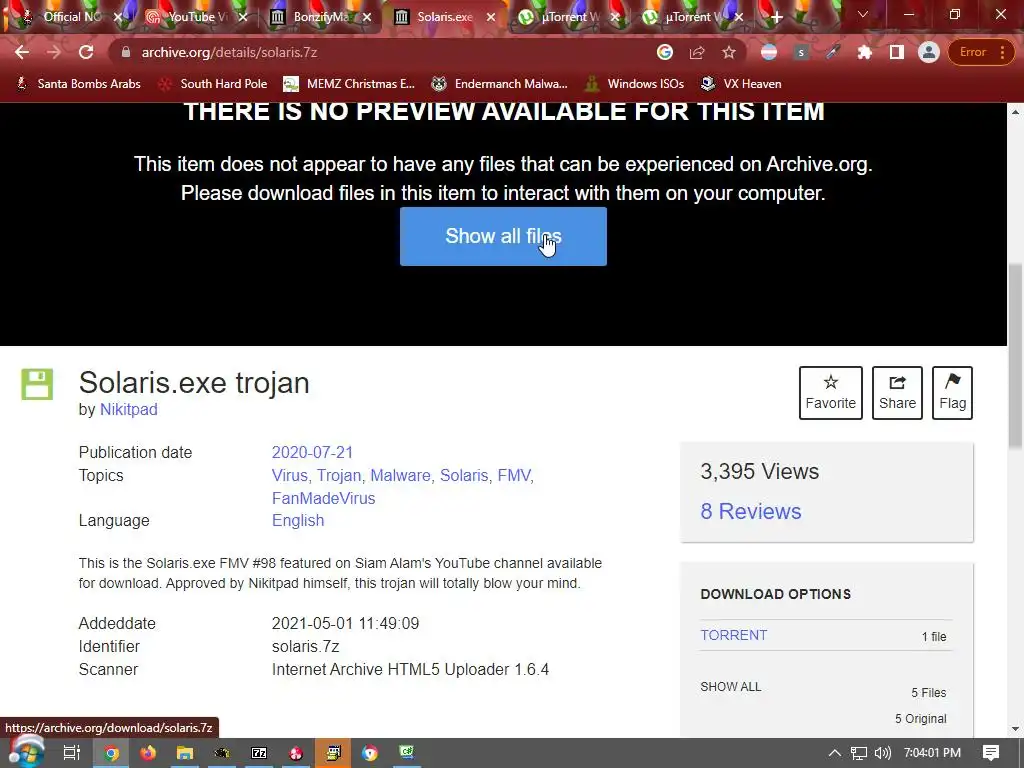Viewport: 1024px width, 768px height.
Task: Flag this archive item
Action: [x=952, y=392]
